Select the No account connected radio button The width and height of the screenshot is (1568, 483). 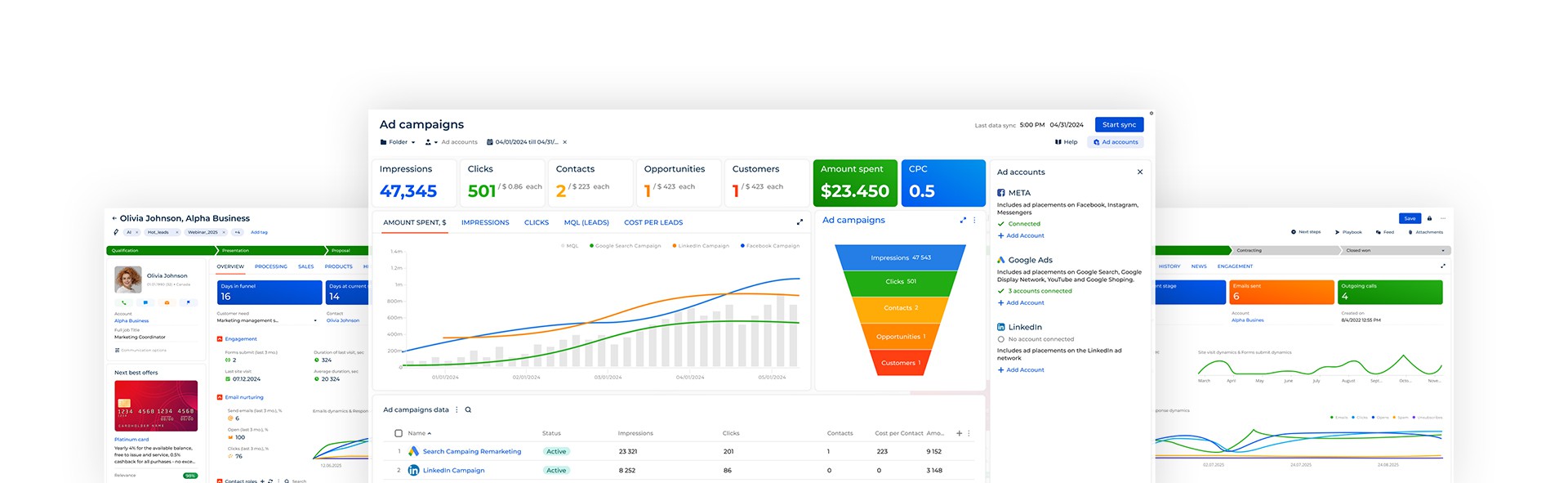click(1001, 339)
